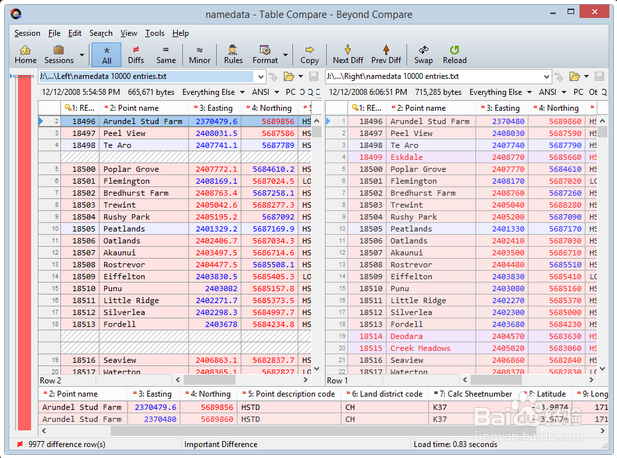Open the Tools menu
Image resolution: width=617 pixels, height=458 pixels.
155,33
